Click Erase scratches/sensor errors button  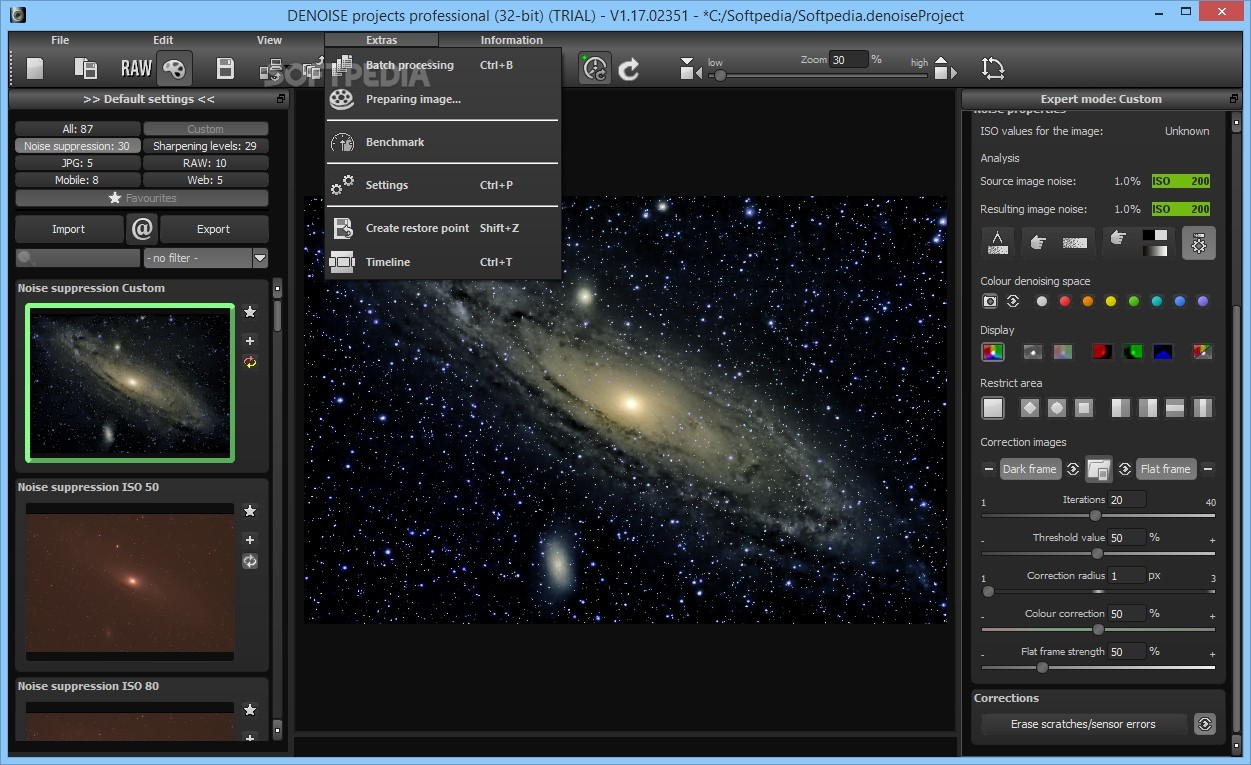(x=1083, y=724)
